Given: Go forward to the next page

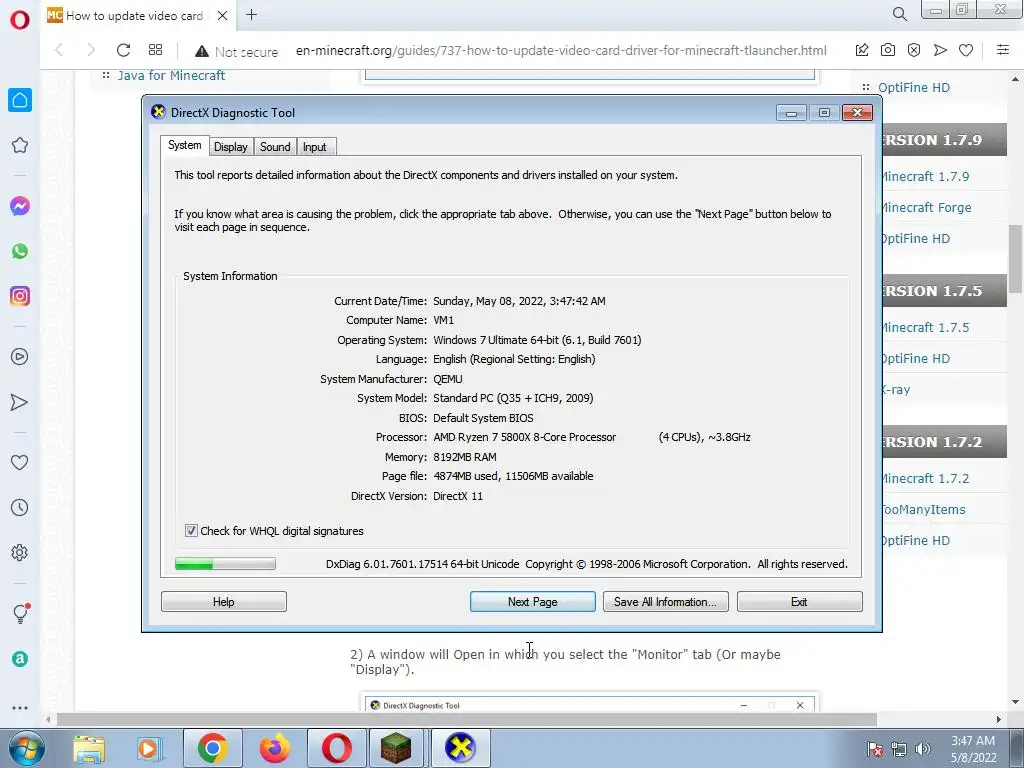Looking at the screenshot, I should (x=91, y=50).
